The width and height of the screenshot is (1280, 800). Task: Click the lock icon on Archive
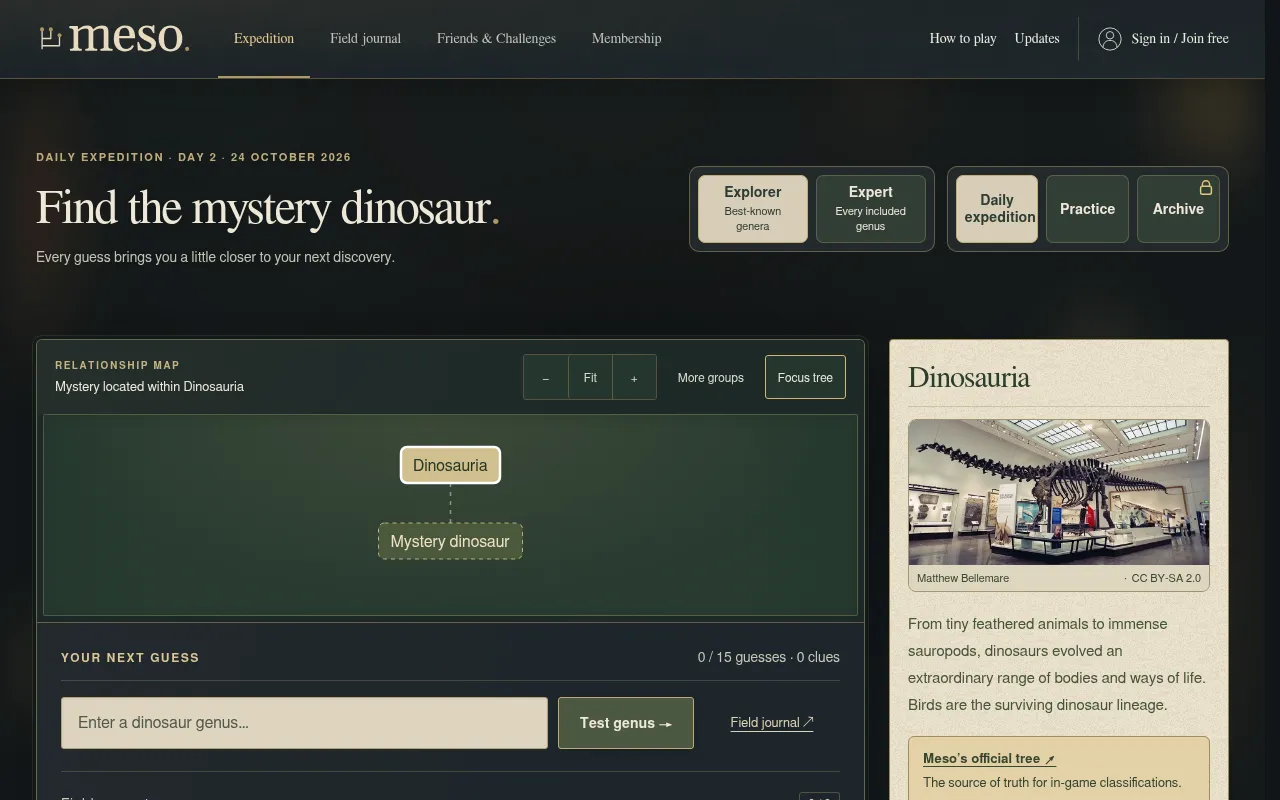coord(1206,188)
